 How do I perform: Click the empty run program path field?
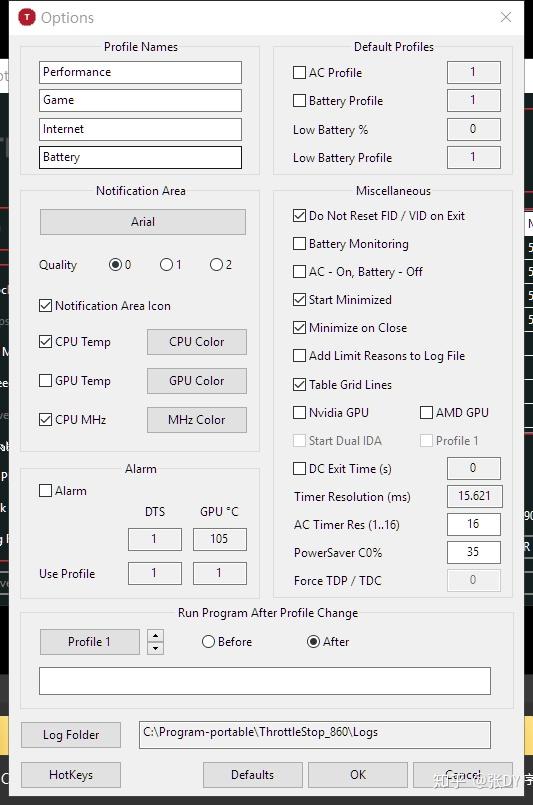click(264, 681)
